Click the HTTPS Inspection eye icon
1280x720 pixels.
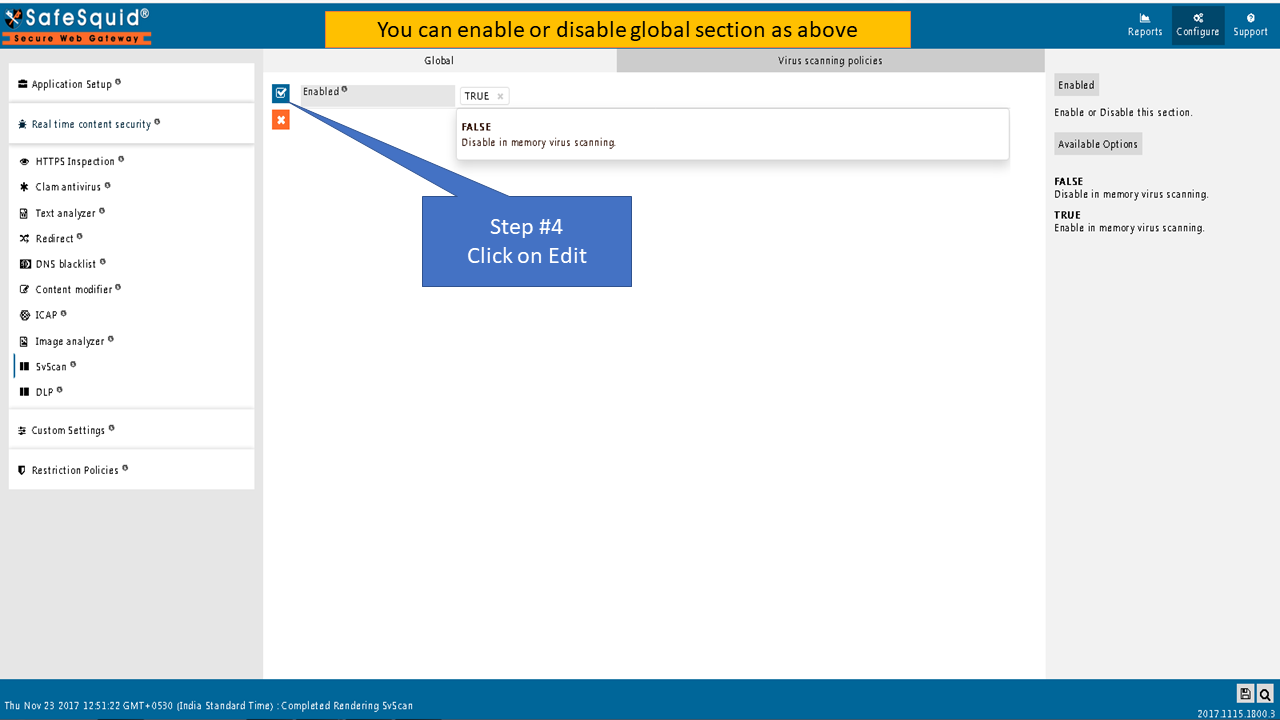pos(25,161)
